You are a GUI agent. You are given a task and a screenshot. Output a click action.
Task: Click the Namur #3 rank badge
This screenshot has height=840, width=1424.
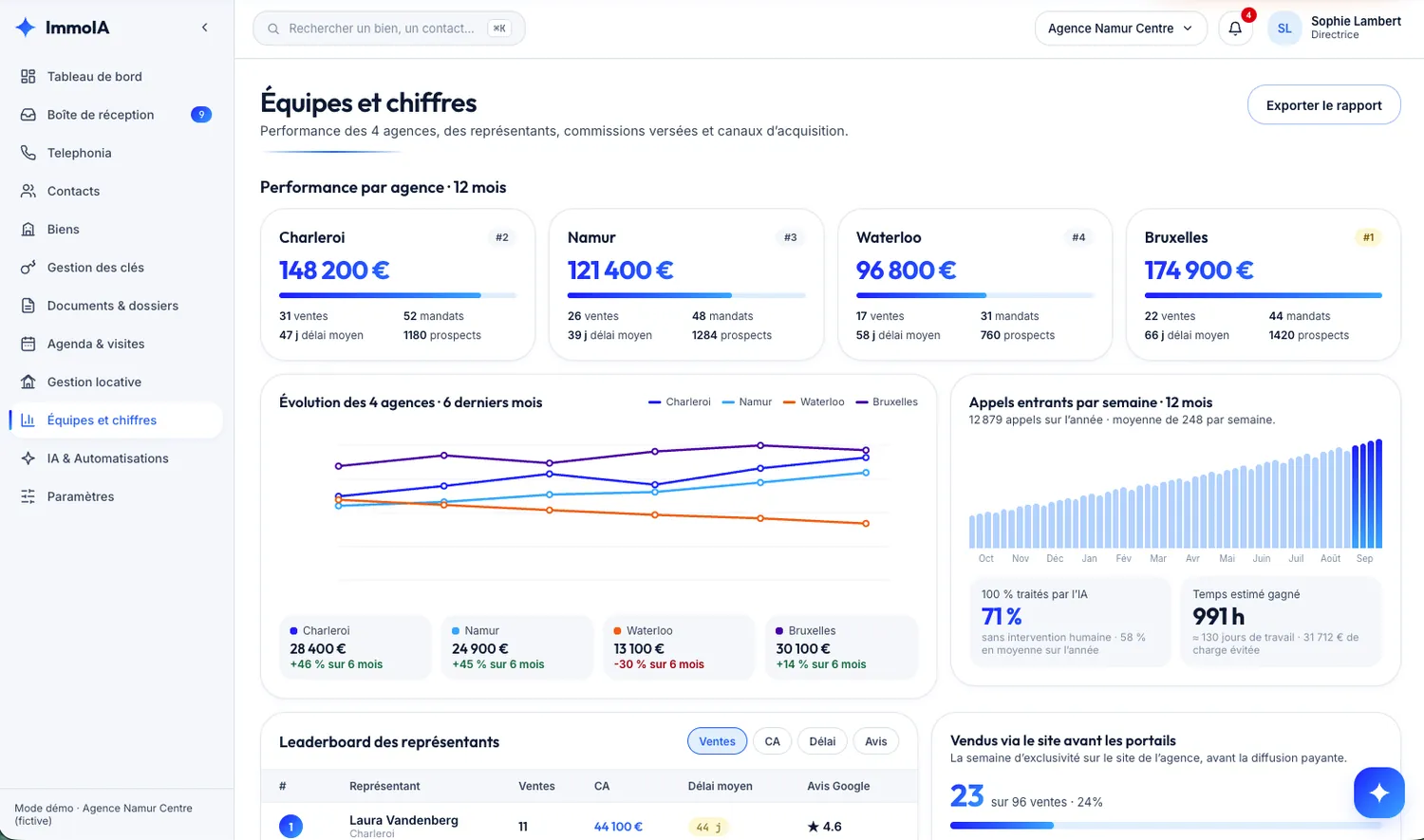point(791,237)
